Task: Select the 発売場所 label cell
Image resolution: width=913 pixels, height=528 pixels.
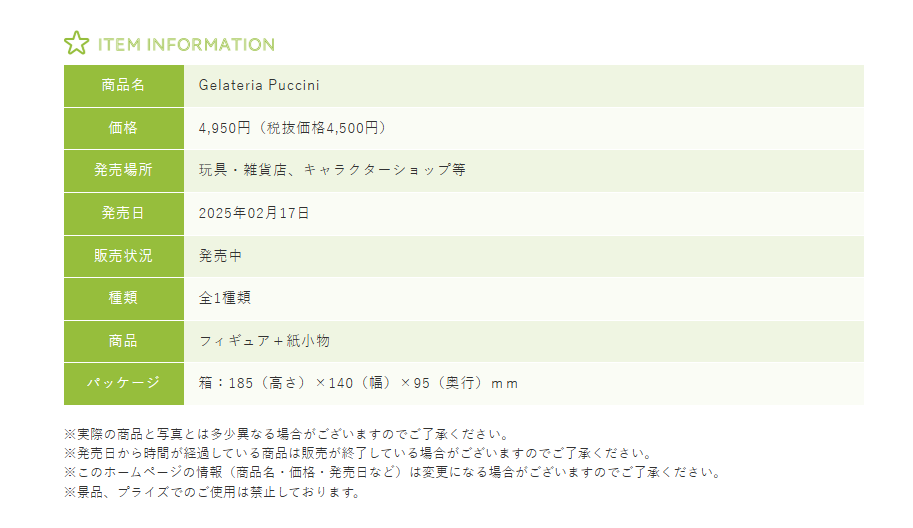Action: pyautogui.click(x=124, y=170)
